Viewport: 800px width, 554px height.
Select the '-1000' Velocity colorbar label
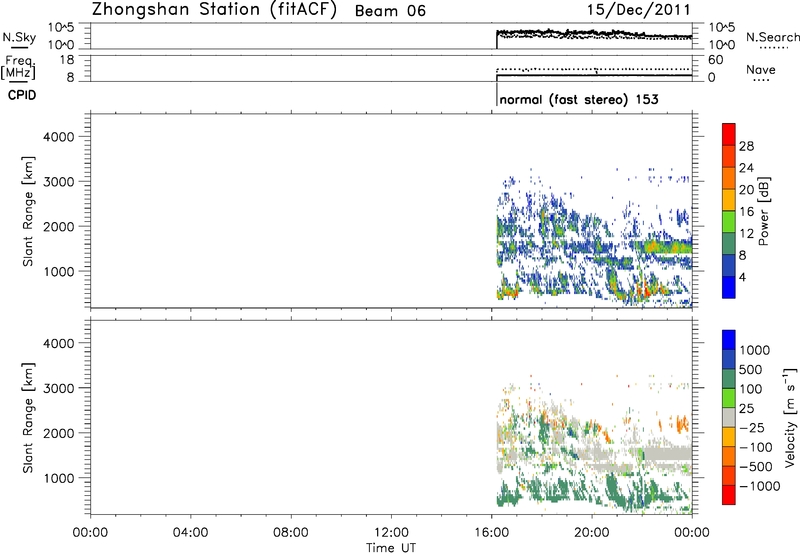point(760,486)
